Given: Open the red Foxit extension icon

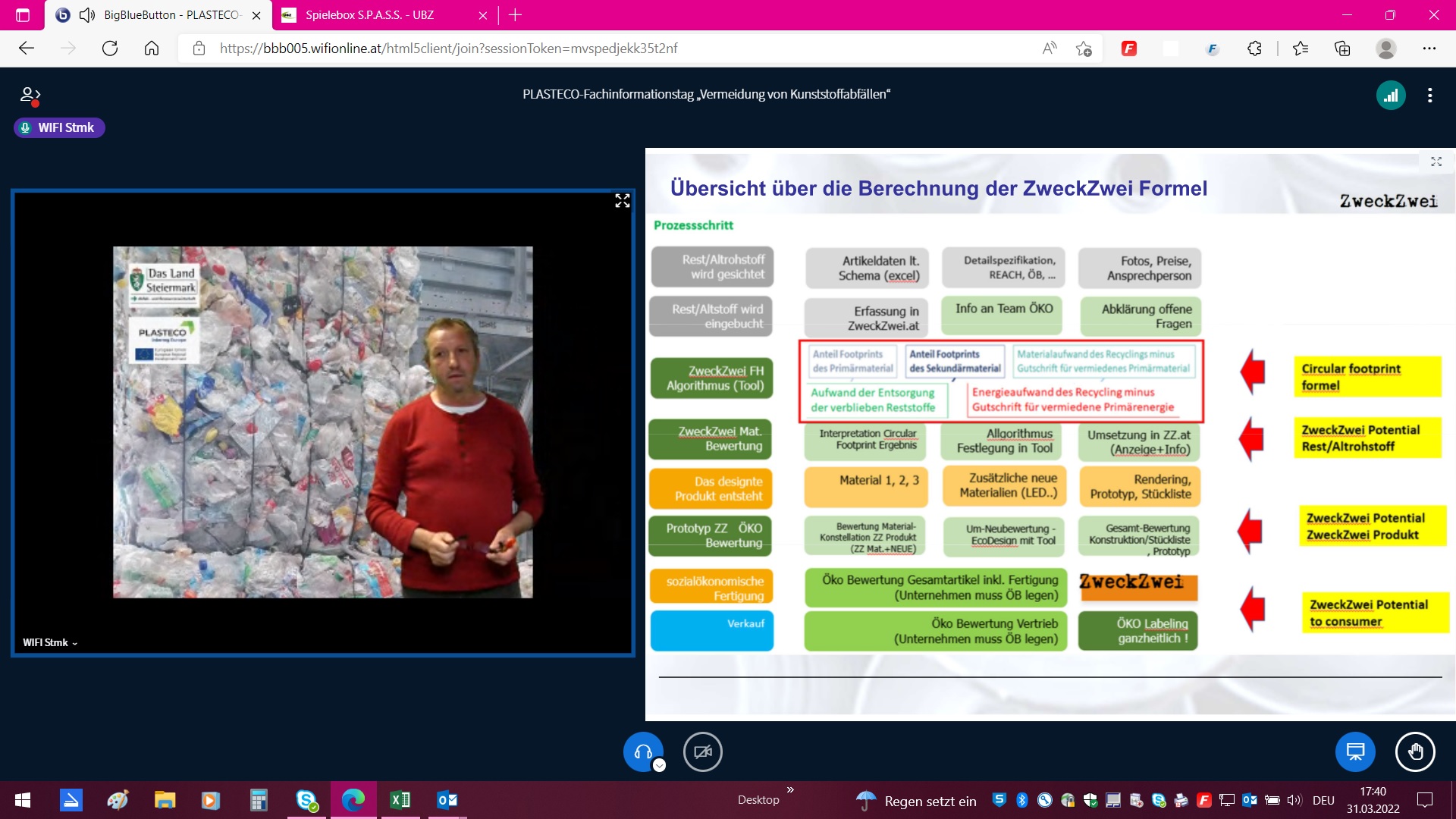Looking at the screenshot, I should pyautogui.click(x=1129, y=49).
